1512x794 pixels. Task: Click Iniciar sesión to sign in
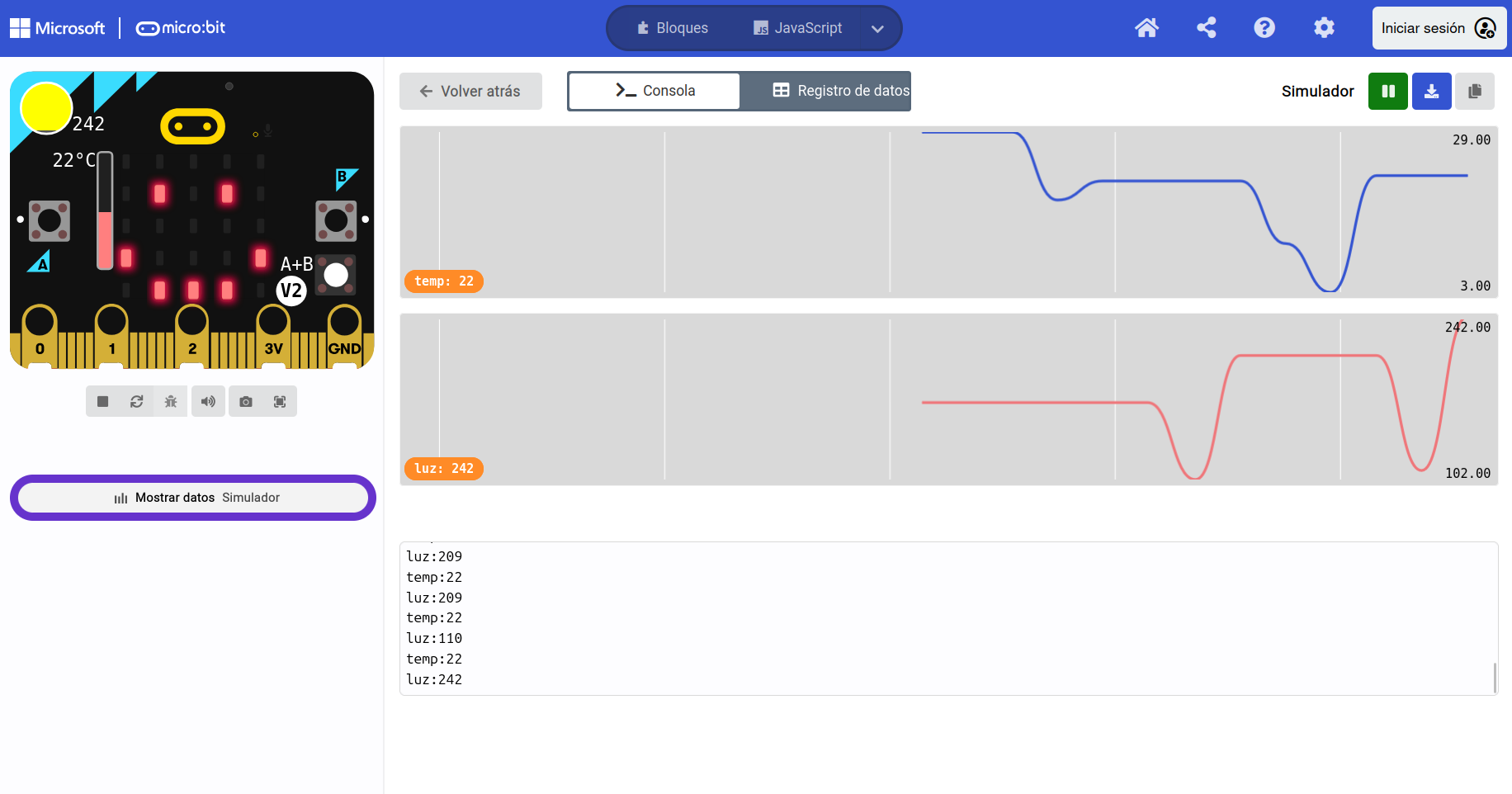point(1439,28)
